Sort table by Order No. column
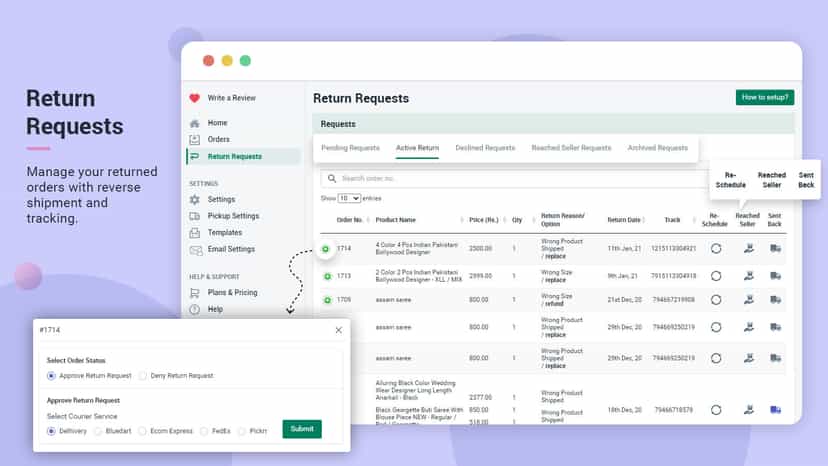This screenshot has height=466, width=828. [x=350, y=220]
